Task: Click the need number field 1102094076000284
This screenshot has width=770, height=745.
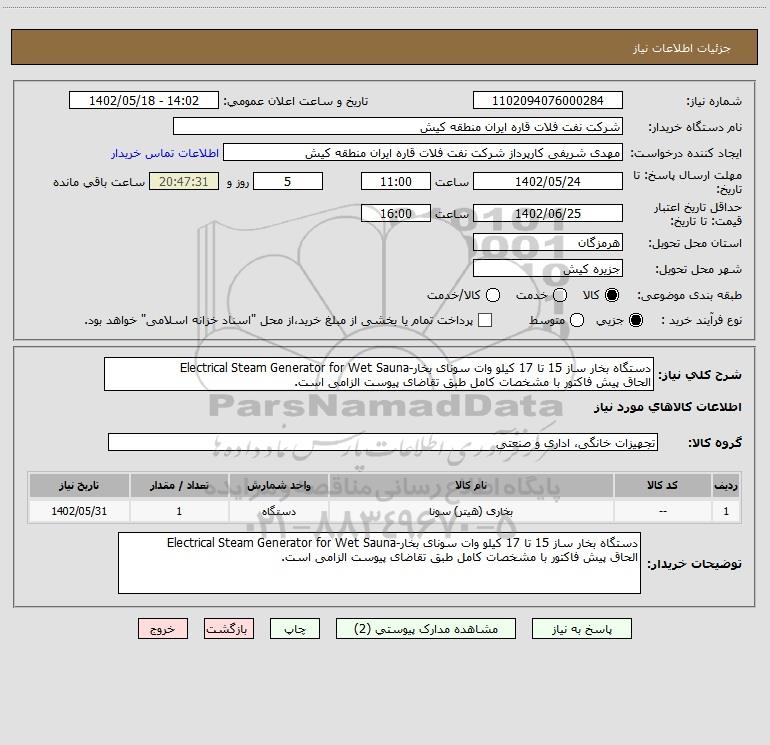Action: click(548, 100)
